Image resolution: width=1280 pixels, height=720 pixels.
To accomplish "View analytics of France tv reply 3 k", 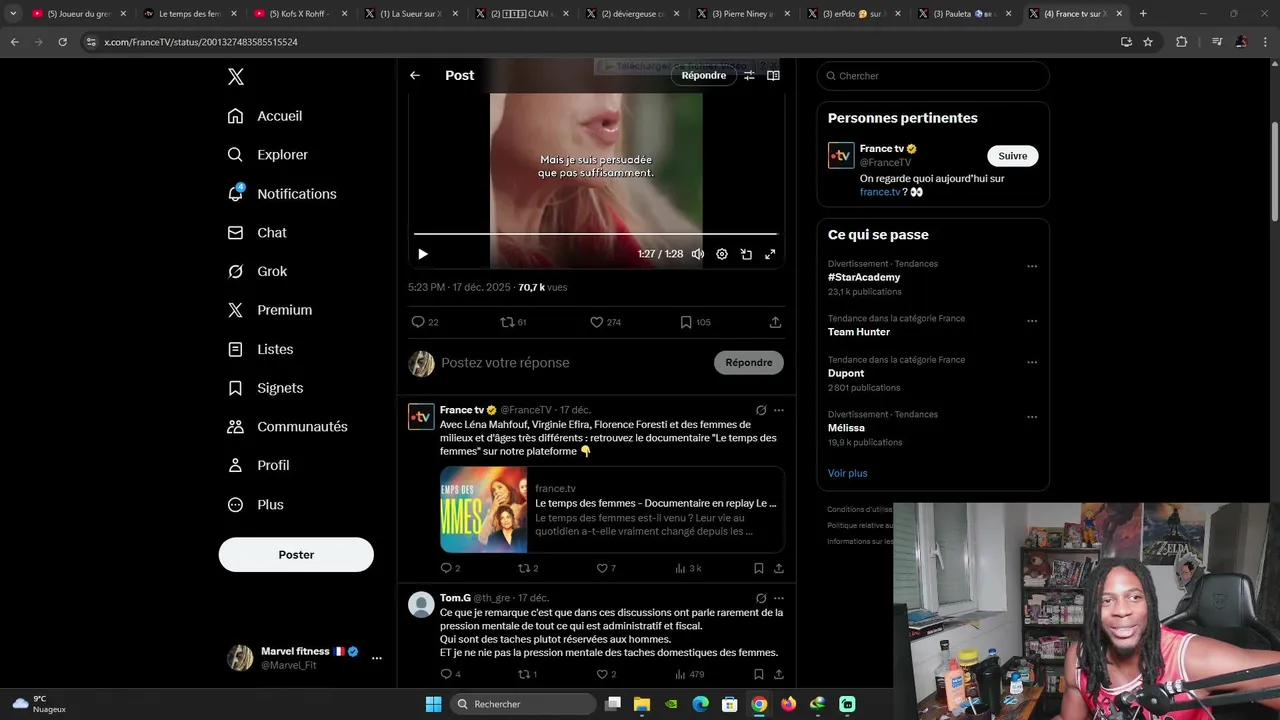I will (688, 568).
